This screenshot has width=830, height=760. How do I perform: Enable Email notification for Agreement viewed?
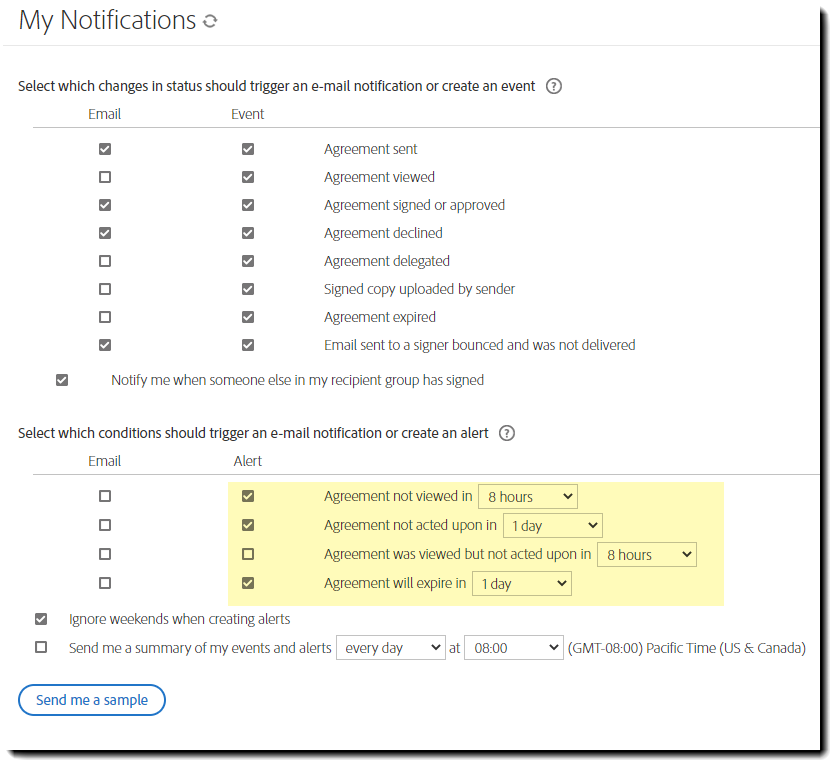pos(104,176)
